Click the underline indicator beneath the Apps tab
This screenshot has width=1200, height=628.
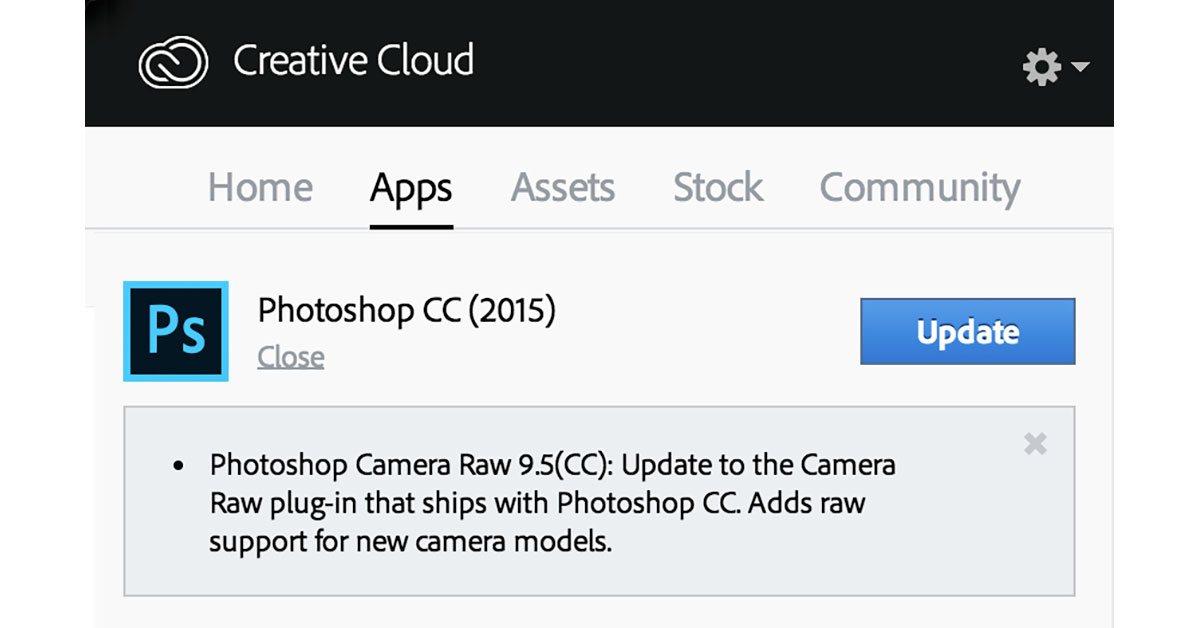(411, 225)
